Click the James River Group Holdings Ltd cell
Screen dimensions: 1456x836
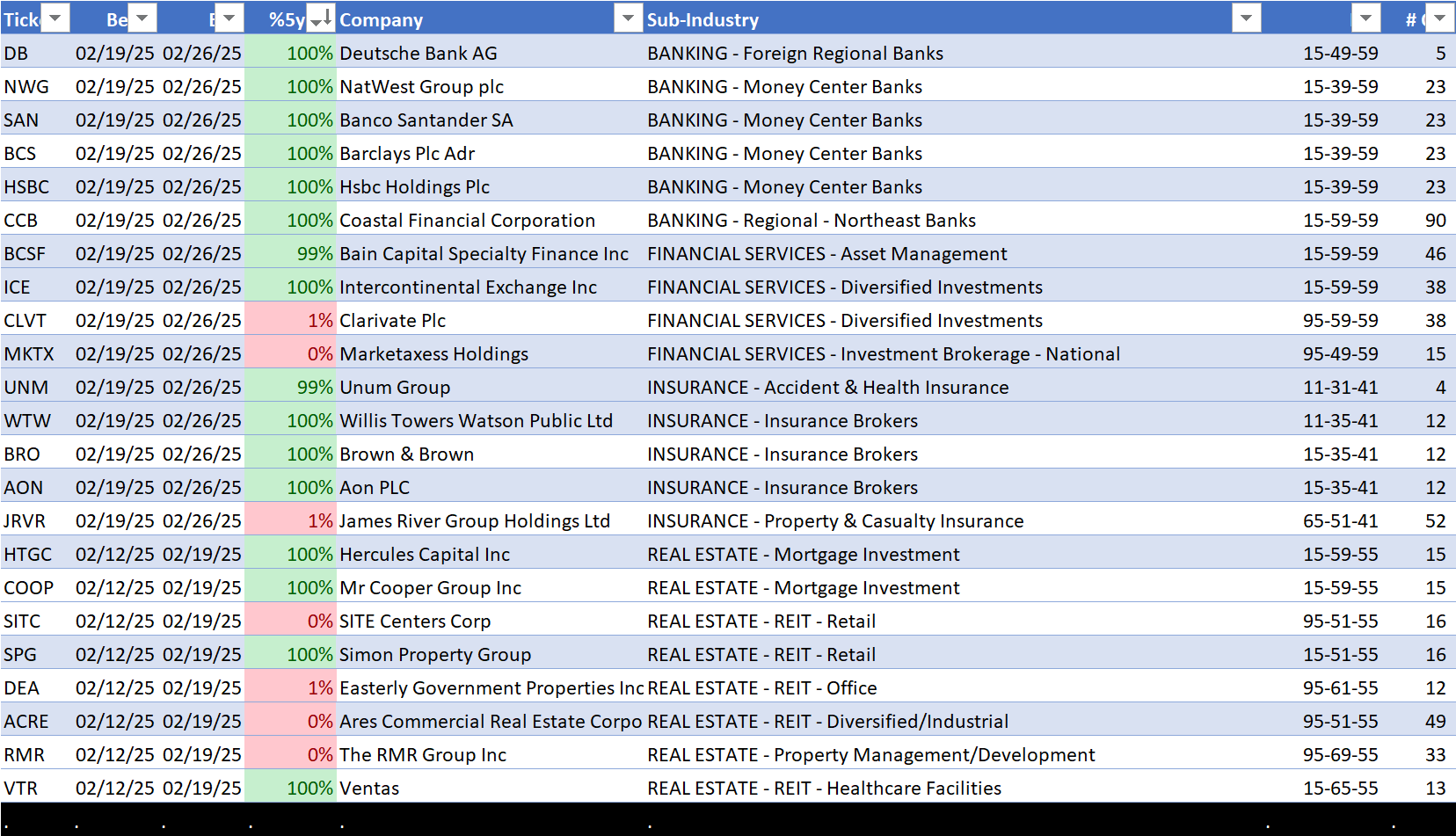pos(491,520)
